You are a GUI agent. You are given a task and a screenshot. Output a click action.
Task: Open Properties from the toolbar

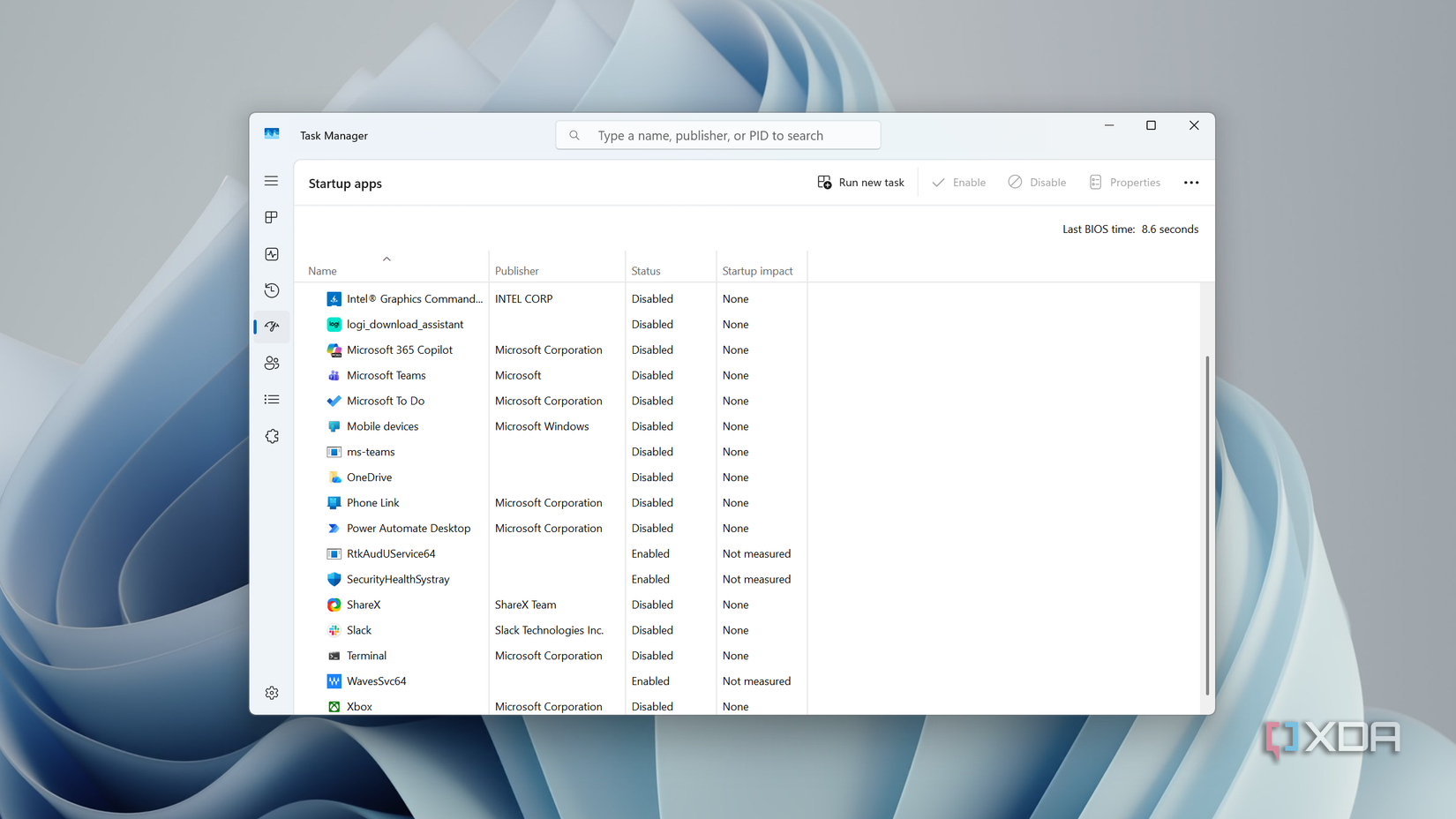[x=1124, y=183]
